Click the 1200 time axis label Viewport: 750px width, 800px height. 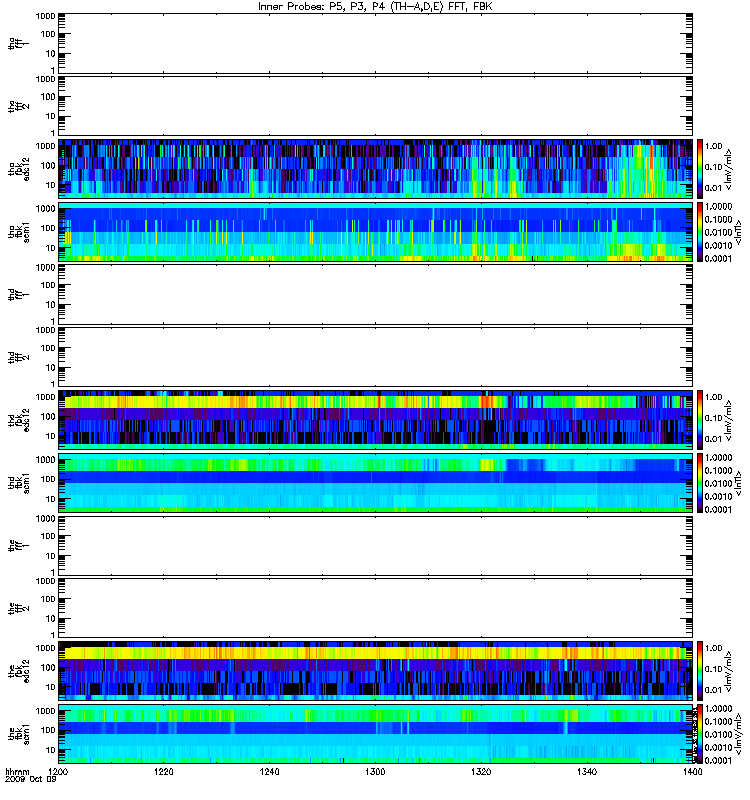tap(59, 771)
